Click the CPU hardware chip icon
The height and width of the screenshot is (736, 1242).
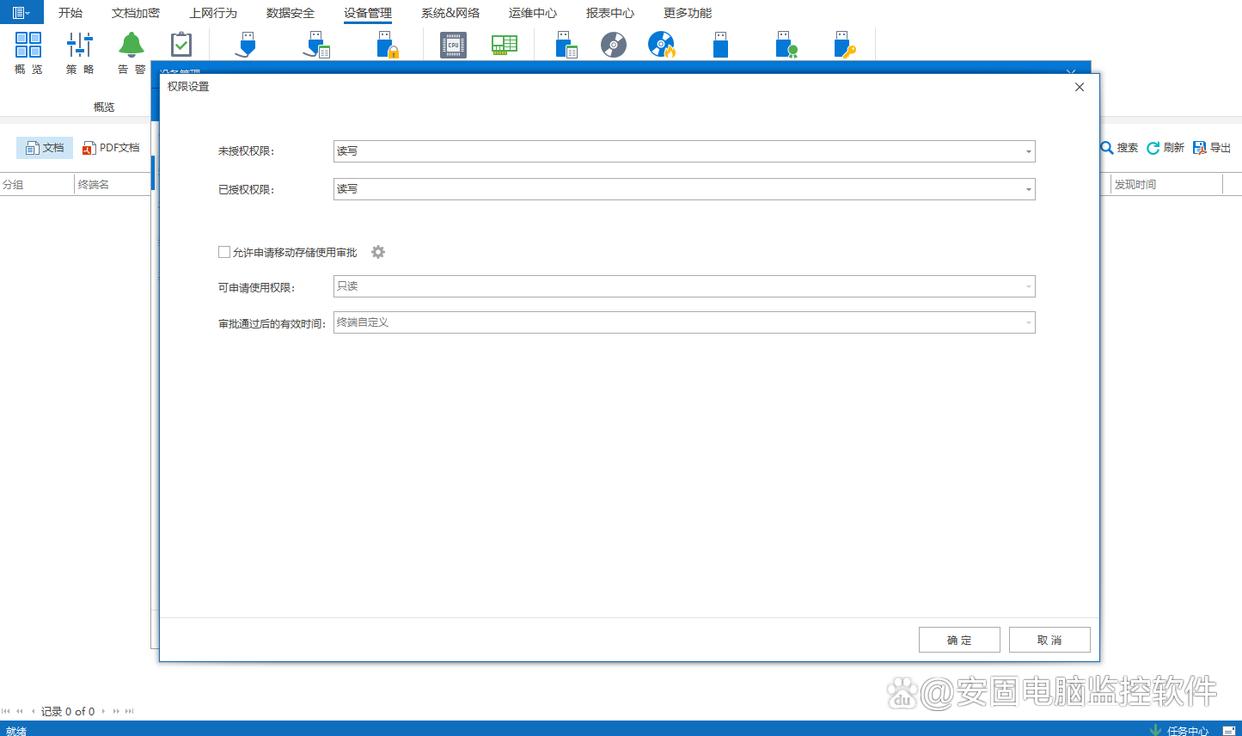[x=453, y=45]
